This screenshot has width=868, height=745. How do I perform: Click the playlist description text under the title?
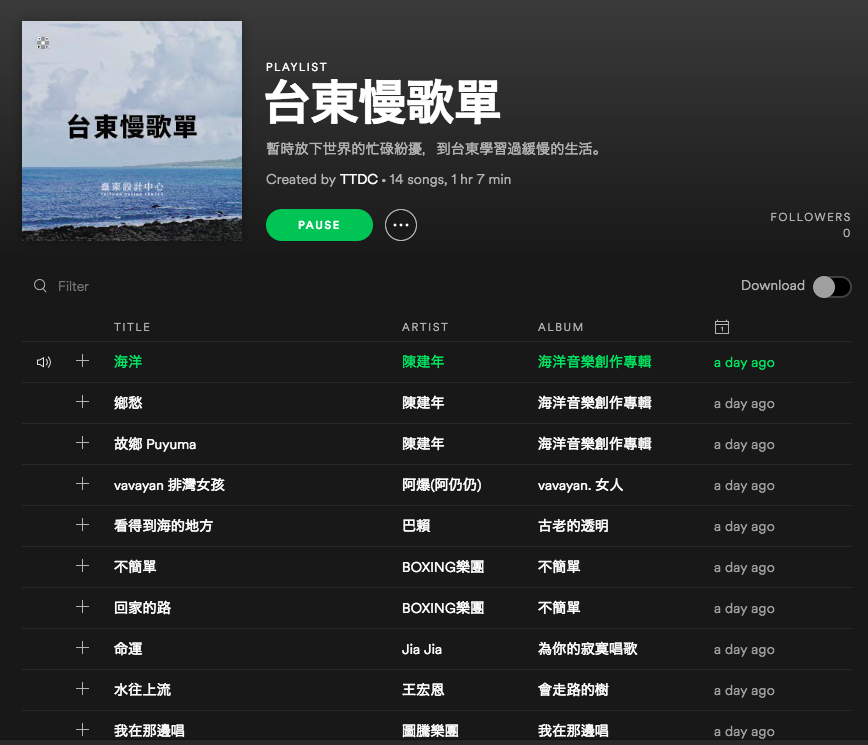(433, 149)
